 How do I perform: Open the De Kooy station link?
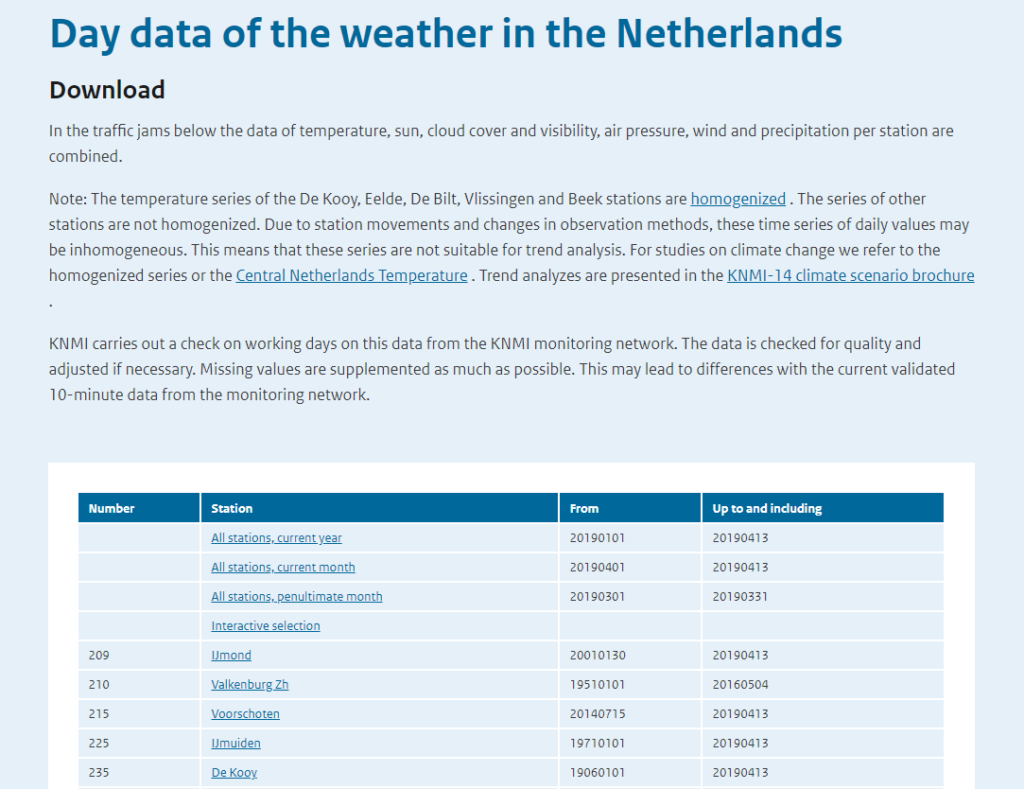[x=234, y=773]
